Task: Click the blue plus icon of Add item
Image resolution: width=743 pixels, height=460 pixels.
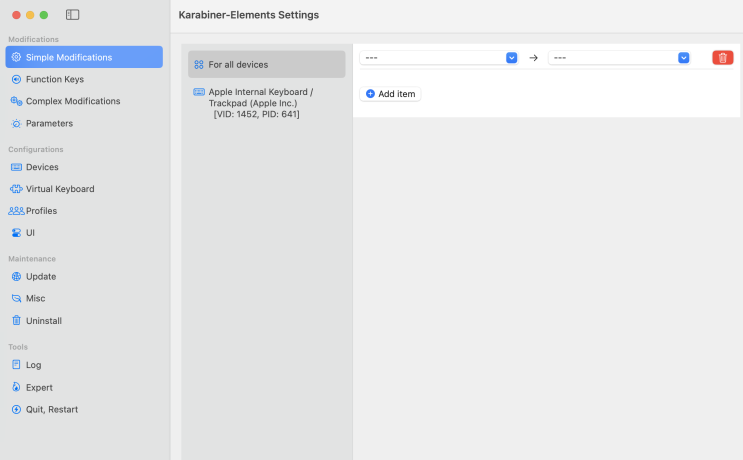Action: (x=371, y=94)
